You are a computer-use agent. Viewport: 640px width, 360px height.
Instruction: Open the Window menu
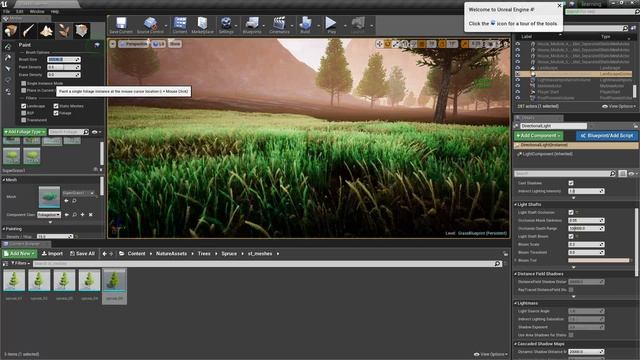pyautogui.click(x=37, y=11)
